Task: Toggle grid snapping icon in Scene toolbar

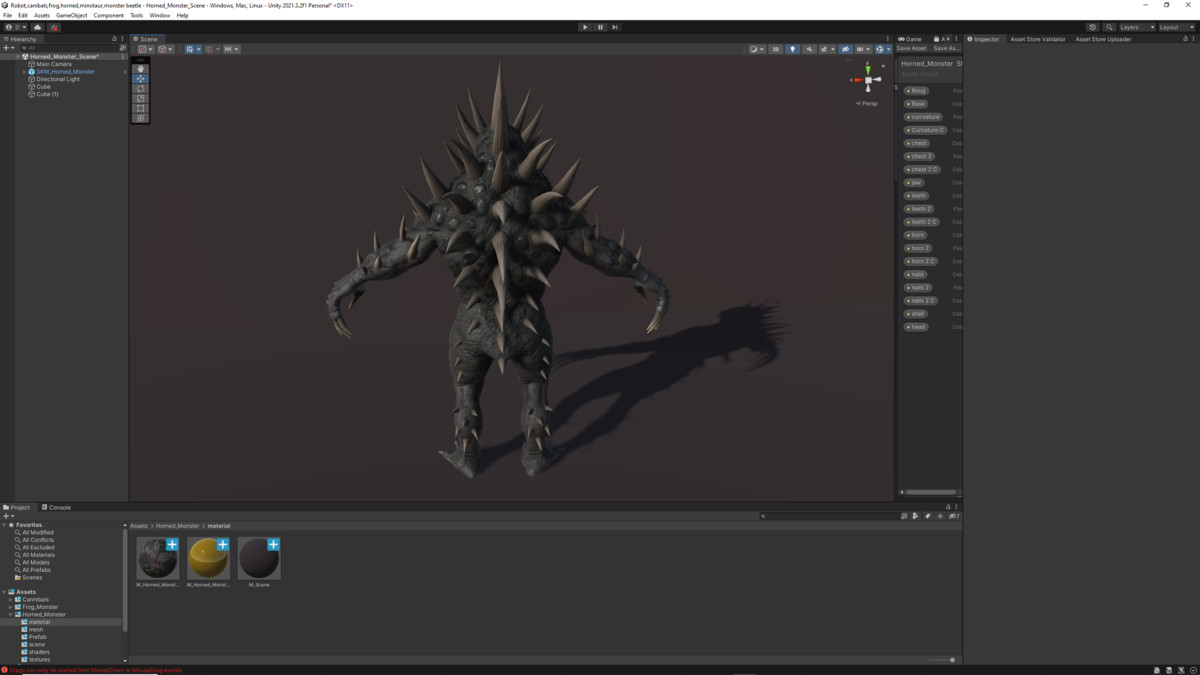Action: tap(211, 49)
